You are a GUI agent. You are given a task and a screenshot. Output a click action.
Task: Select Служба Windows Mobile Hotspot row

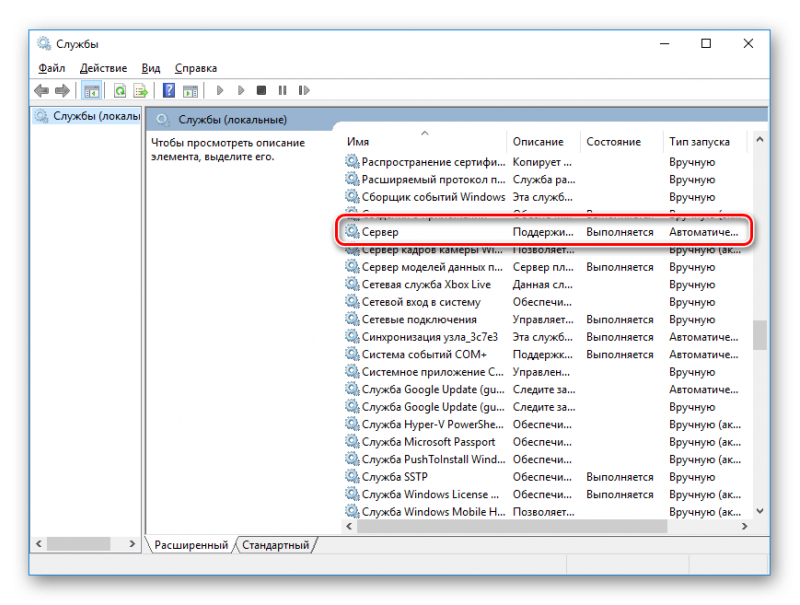pyautogui.click(x=543, y=512)
